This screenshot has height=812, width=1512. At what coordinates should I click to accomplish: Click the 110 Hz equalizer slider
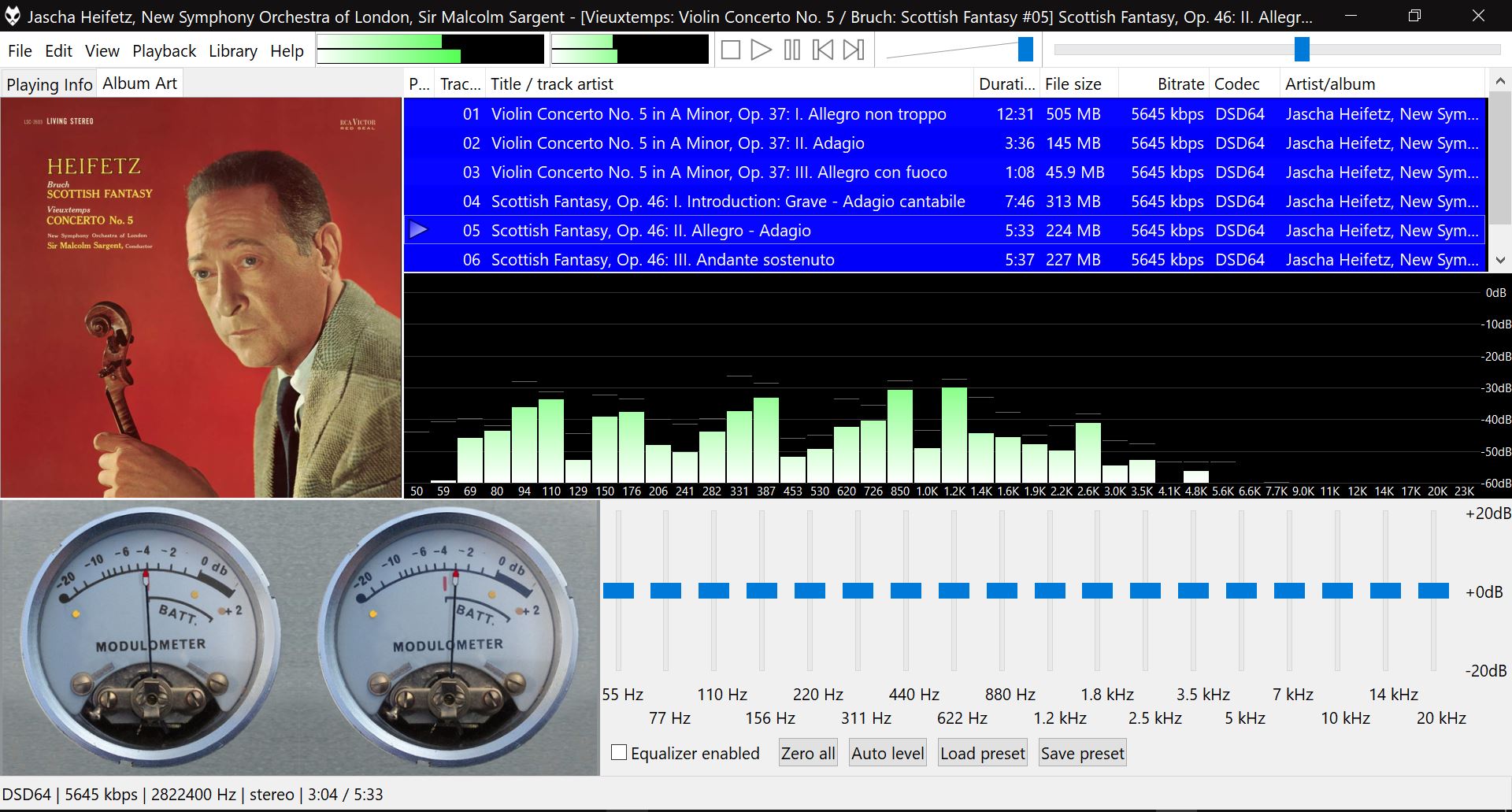pos(714,591)
